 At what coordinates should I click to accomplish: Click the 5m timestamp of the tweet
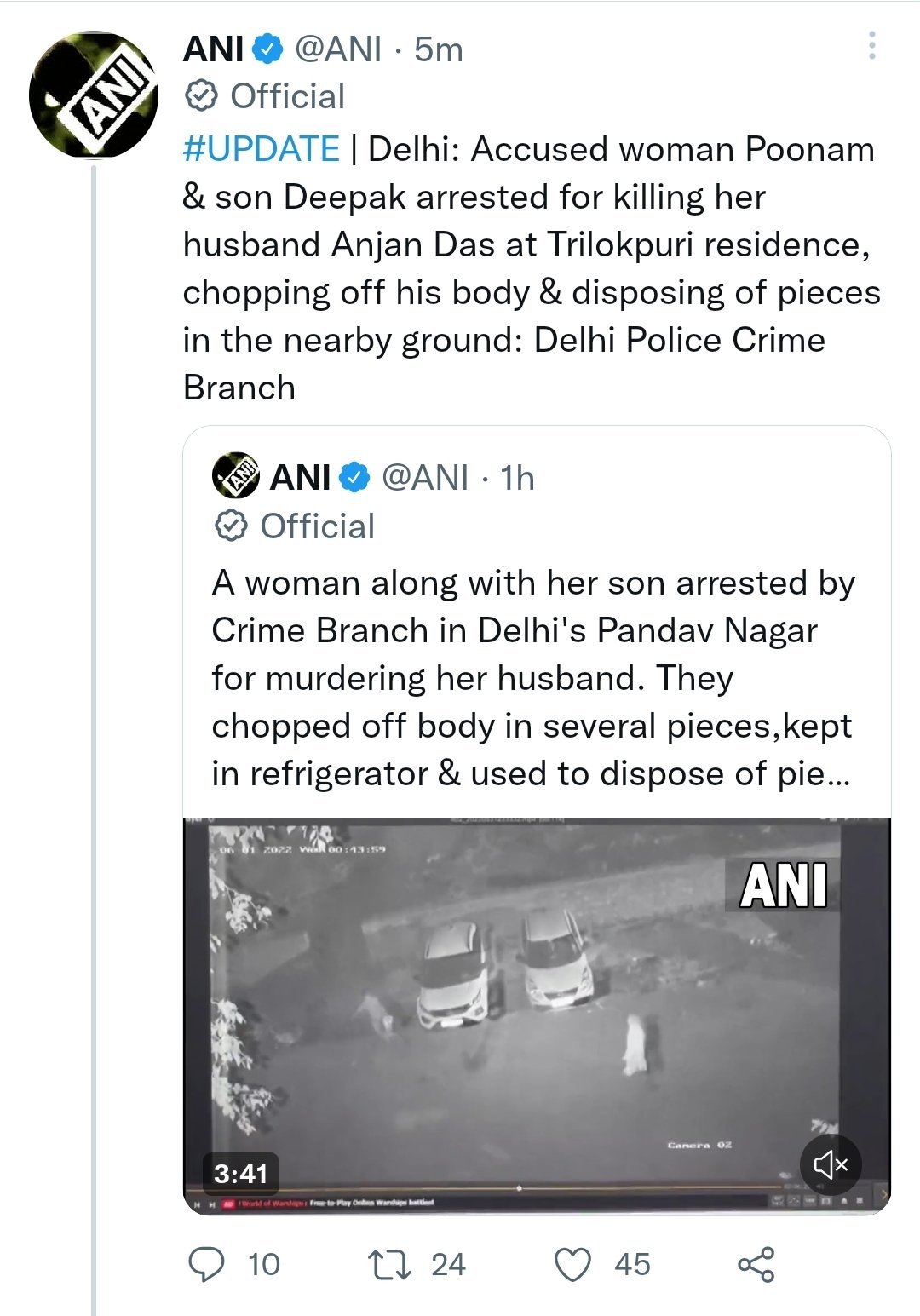pos(439,49)
